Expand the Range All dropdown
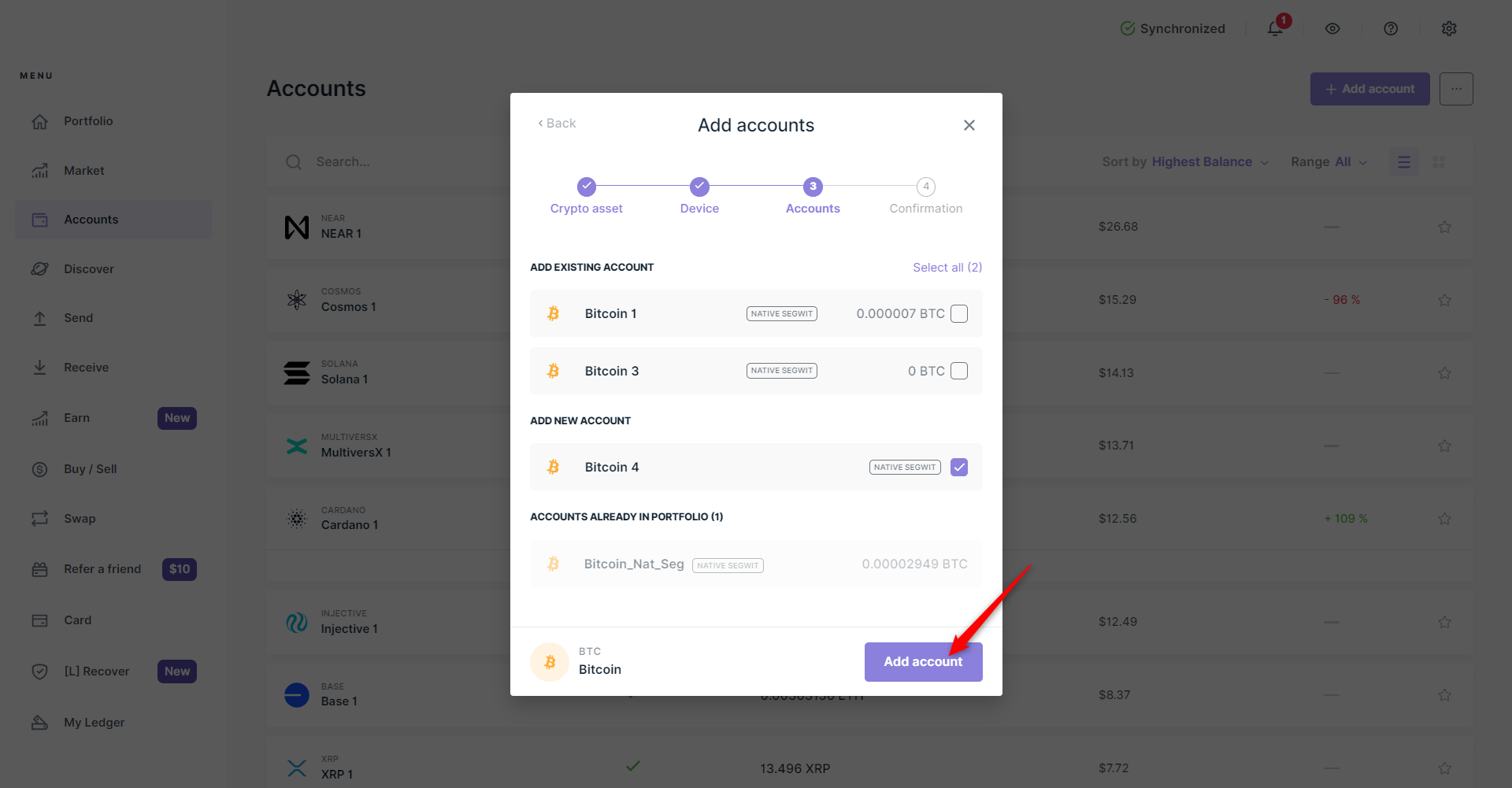This screenshot has height=788, width=1512. click(x=1329, y=162)
